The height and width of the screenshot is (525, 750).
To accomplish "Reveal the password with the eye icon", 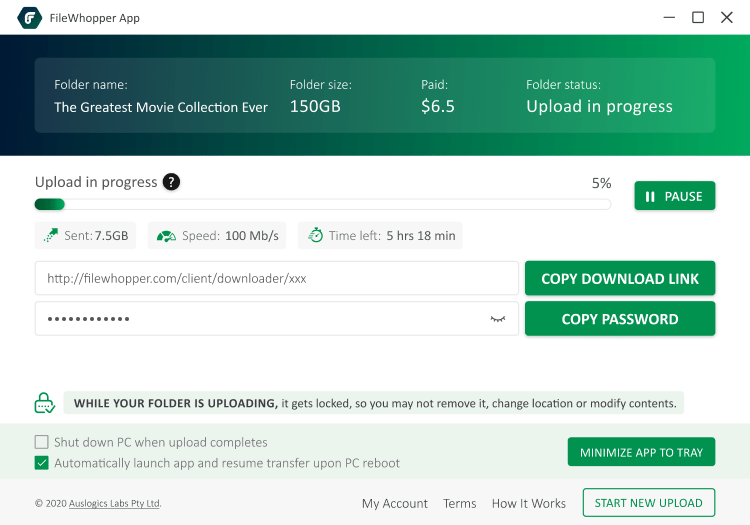I will [x=497, y=319].
